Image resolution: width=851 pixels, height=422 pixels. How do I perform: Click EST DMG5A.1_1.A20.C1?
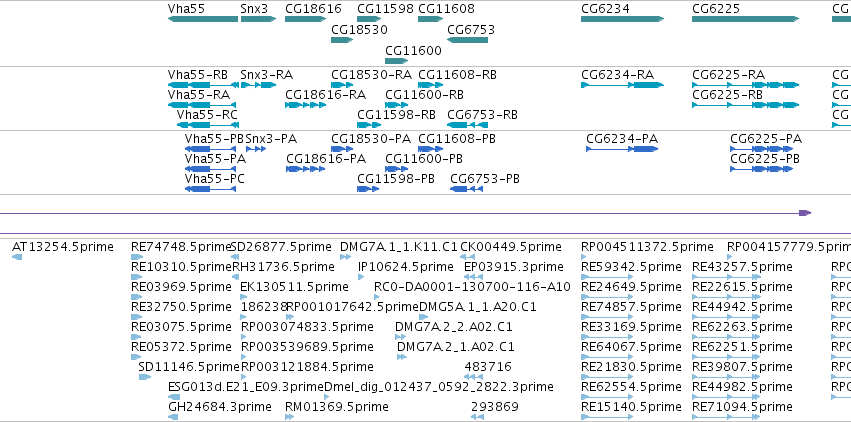pos(424,317)
